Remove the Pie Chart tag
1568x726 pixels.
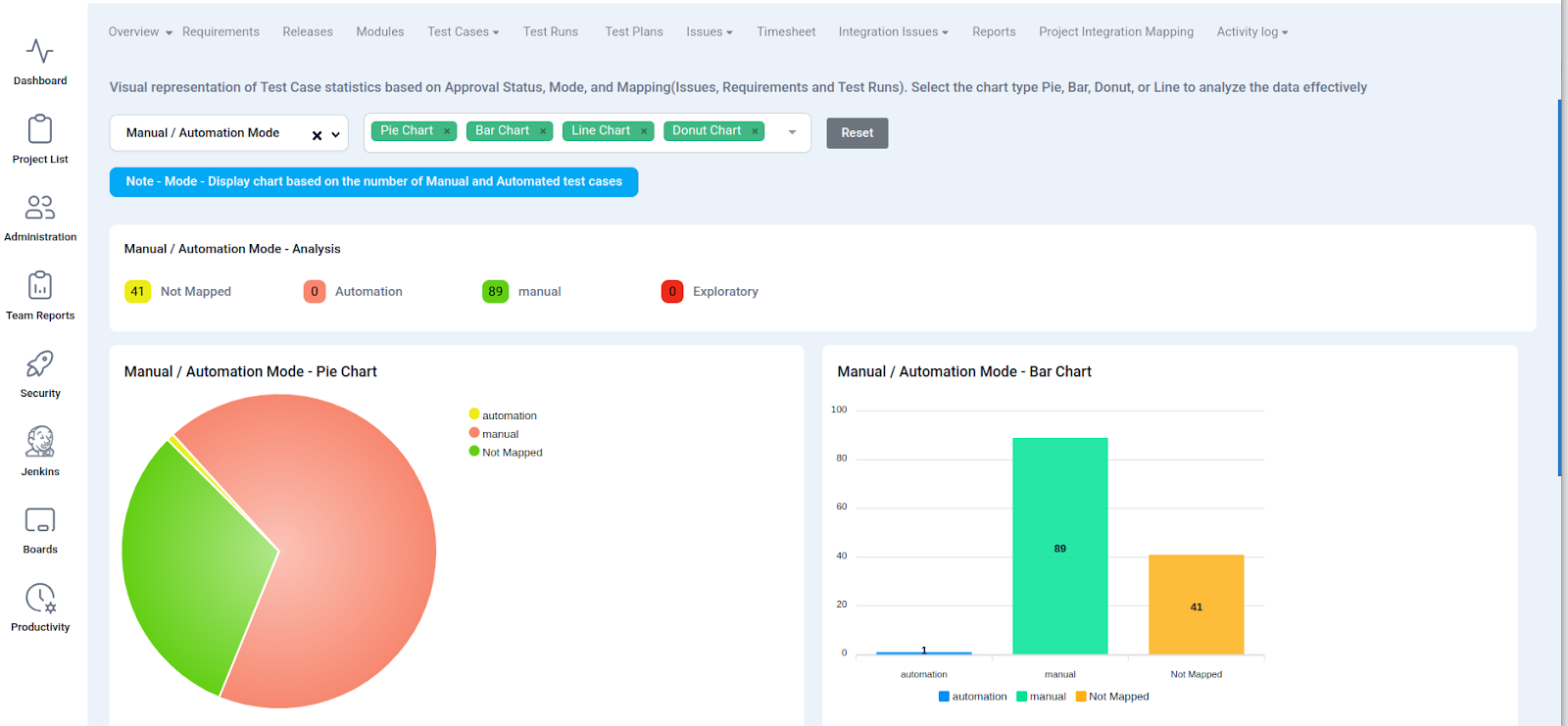coord(447,131)
